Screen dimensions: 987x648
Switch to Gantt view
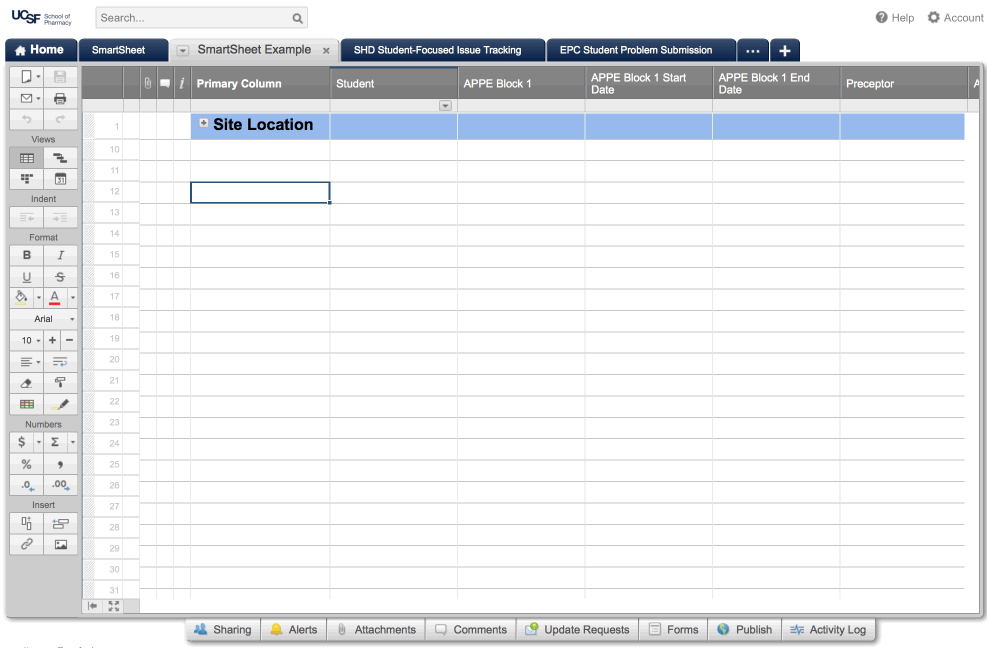click(x=60, y=158)
